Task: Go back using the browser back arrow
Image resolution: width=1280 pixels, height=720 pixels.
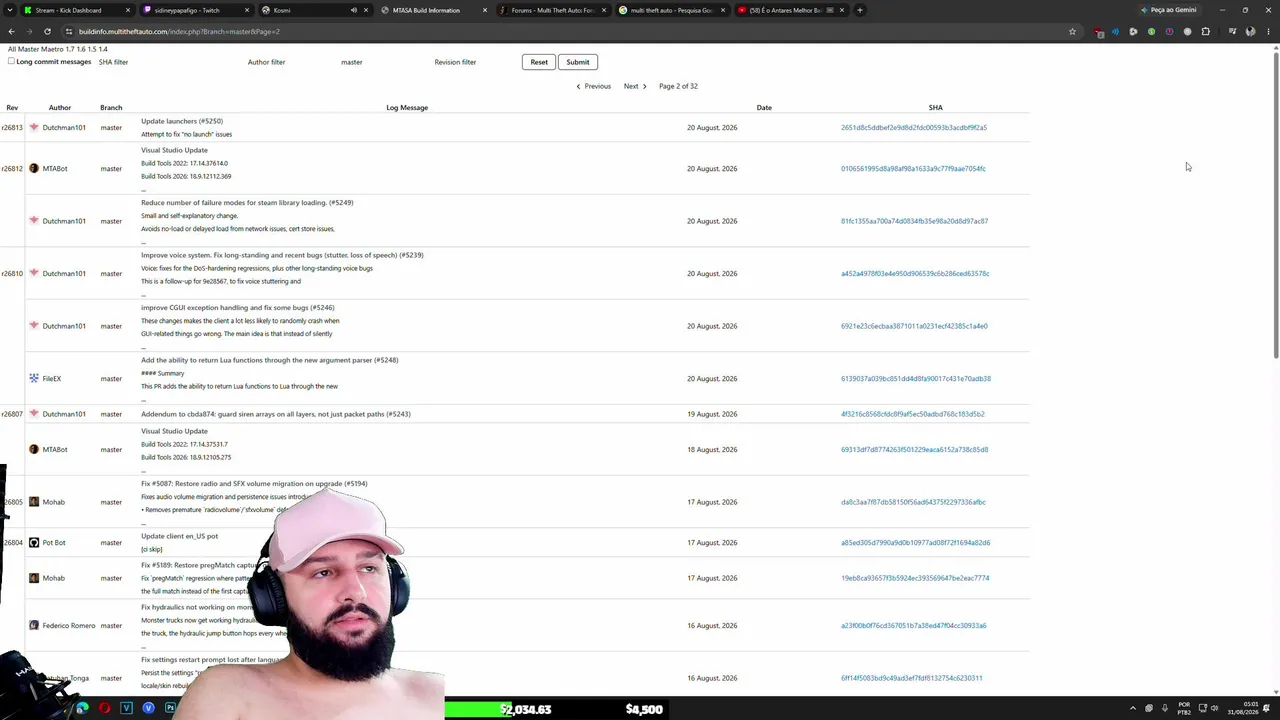Action: tap(11, 31)
